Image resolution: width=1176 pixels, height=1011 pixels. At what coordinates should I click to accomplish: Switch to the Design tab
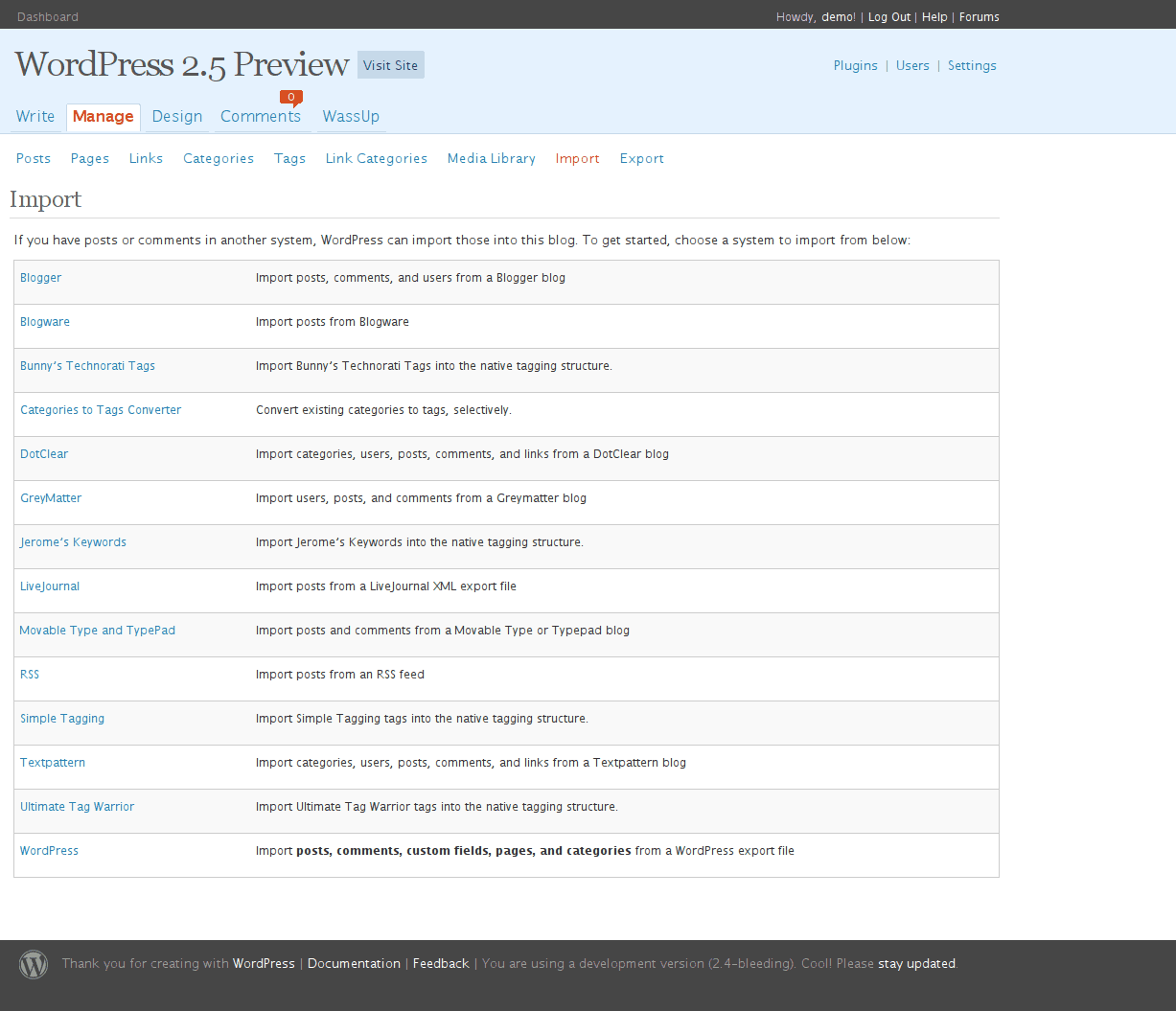pyautogui.click(x=177, y=116)
